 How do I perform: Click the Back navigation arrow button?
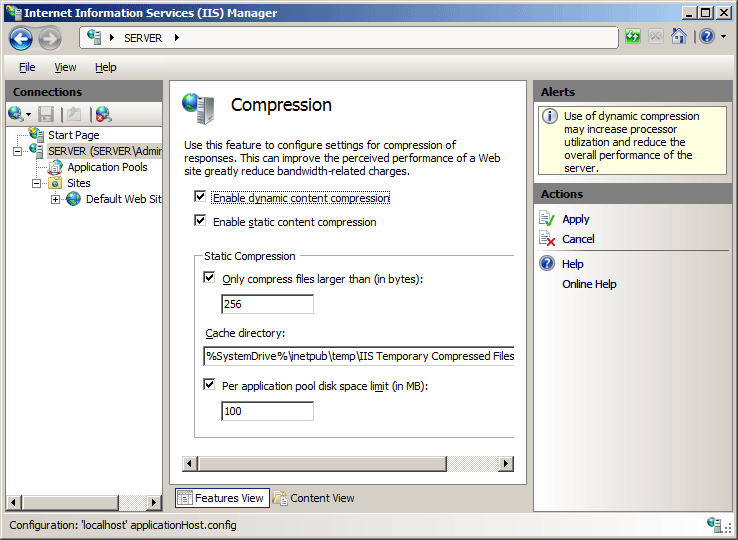click(x=21, y=38)
